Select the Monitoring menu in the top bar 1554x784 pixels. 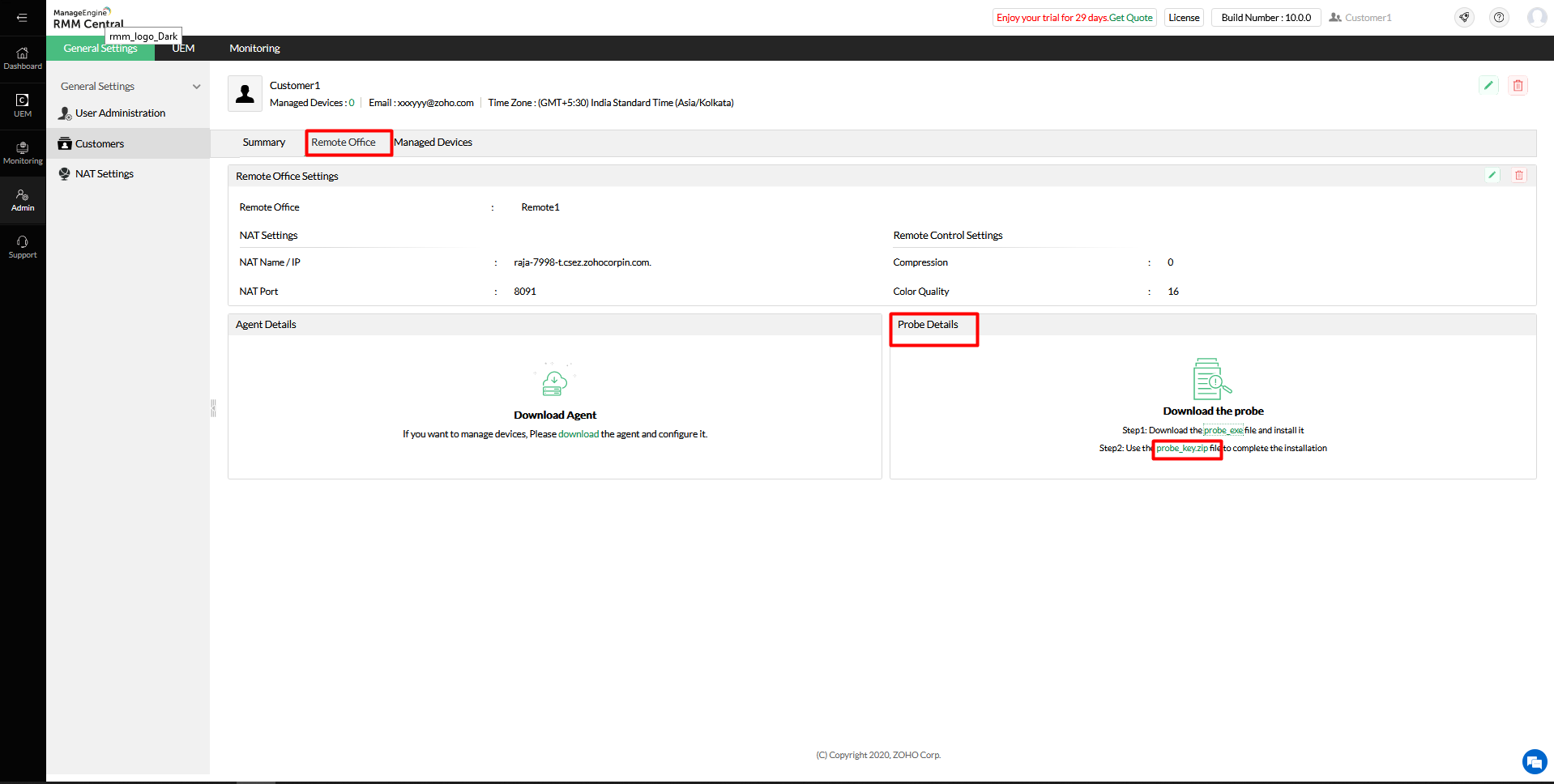[x=254, y=48]
